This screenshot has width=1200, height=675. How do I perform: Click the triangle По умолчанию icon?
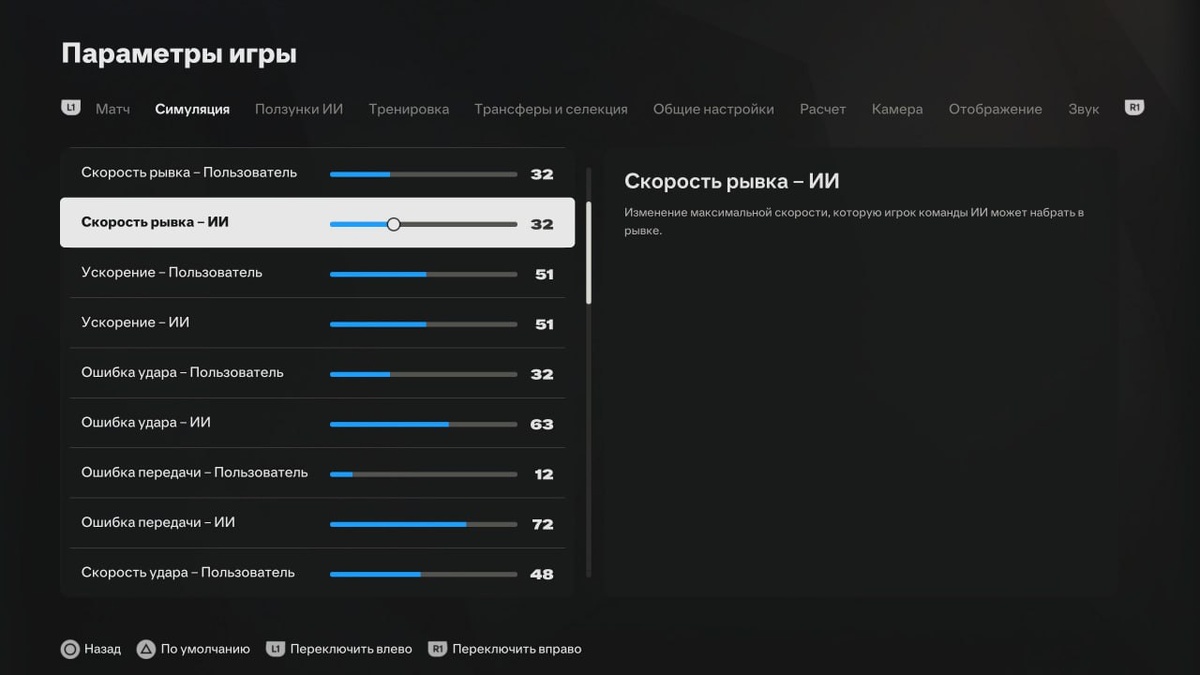tap(146, 649)
